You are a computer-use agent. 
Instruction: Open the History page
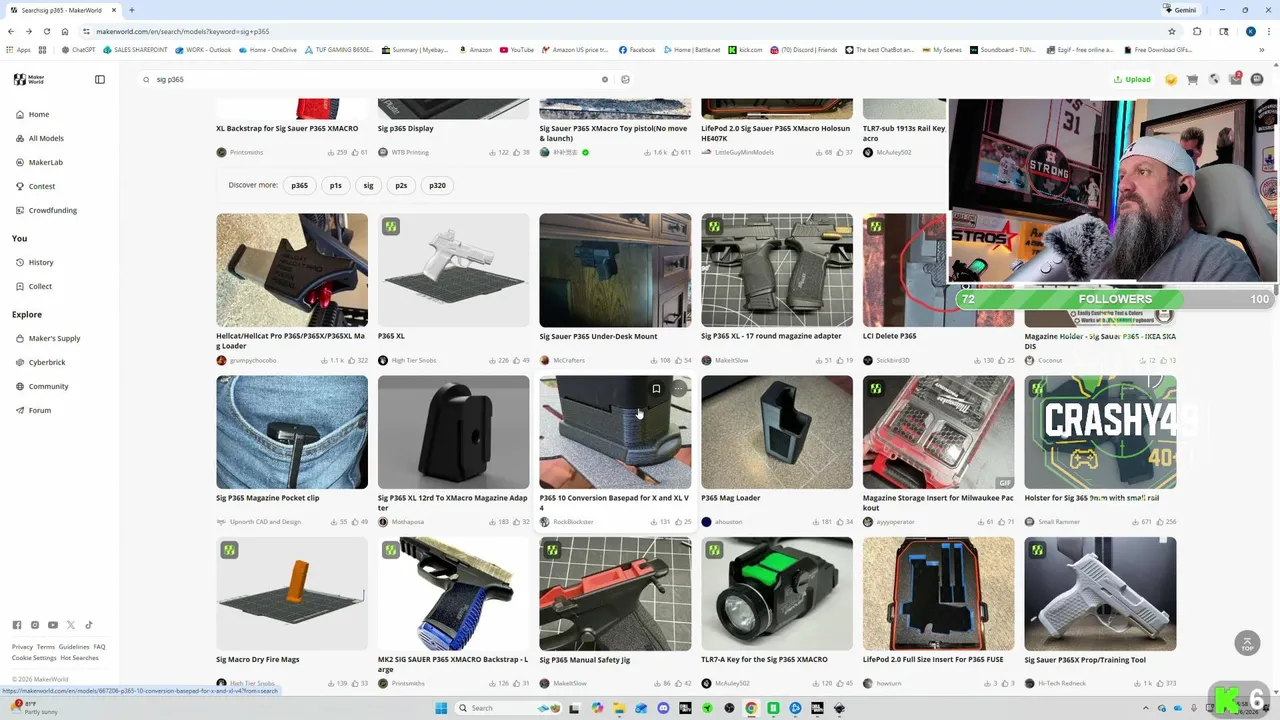coord(41,262)
